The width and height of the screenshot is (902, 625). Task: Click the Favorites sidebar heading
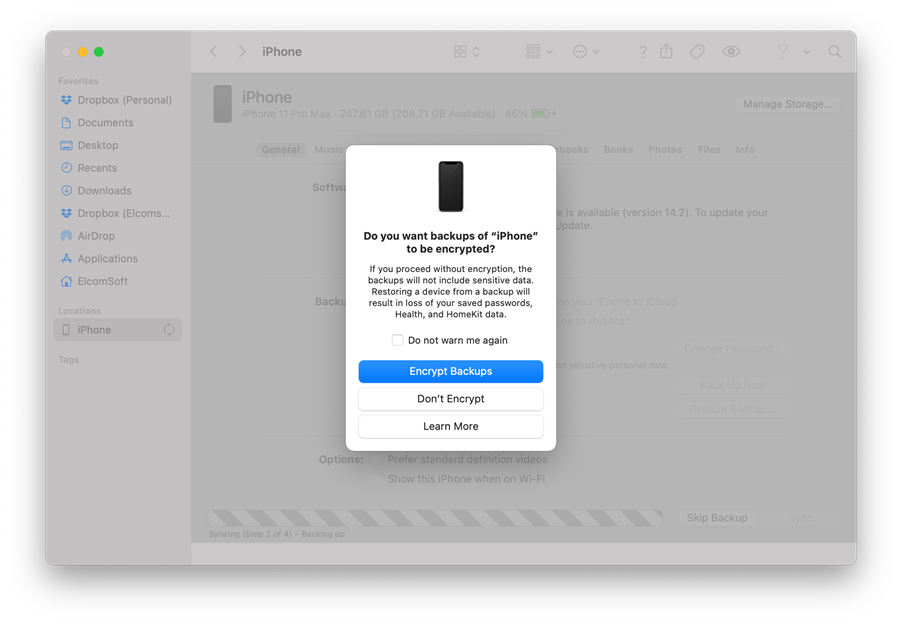[78, 81]
